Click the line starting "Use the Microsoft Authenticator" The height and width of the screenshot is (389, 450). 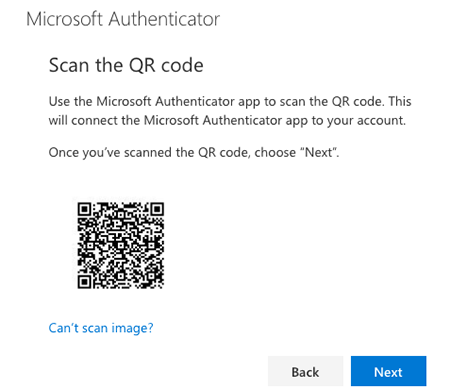pos(230,102)
